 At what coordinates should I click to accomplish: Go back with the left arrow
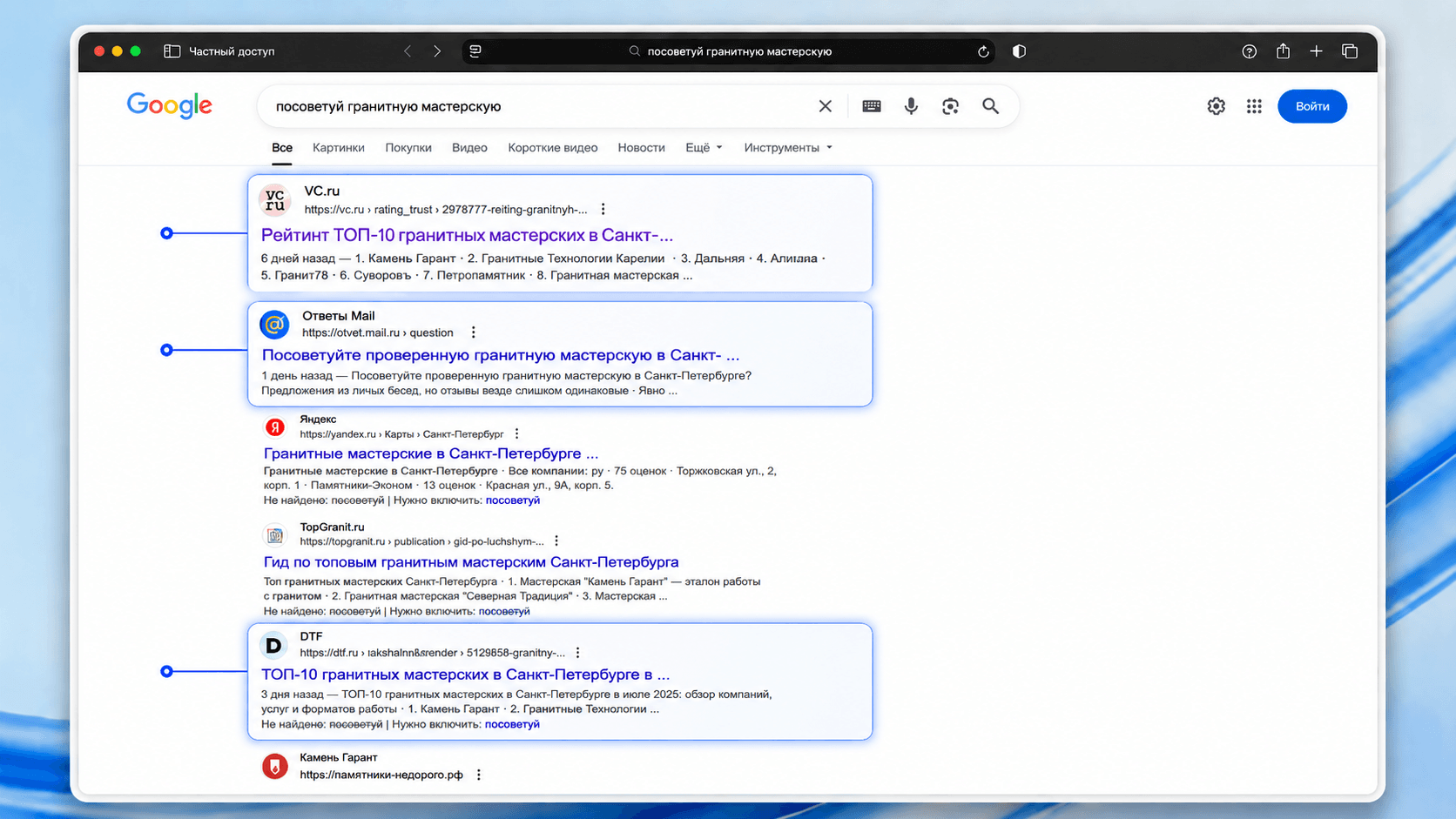(408, 51)
